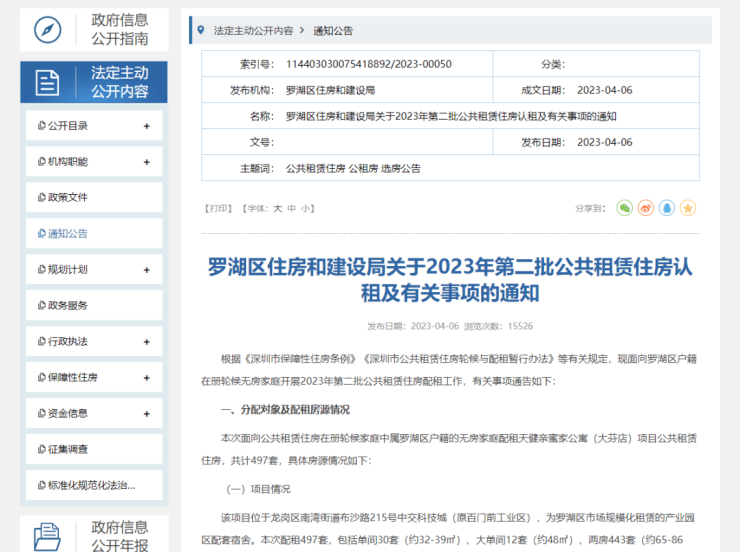Expand the 公开目录 menu plus sign

(147, 126)
